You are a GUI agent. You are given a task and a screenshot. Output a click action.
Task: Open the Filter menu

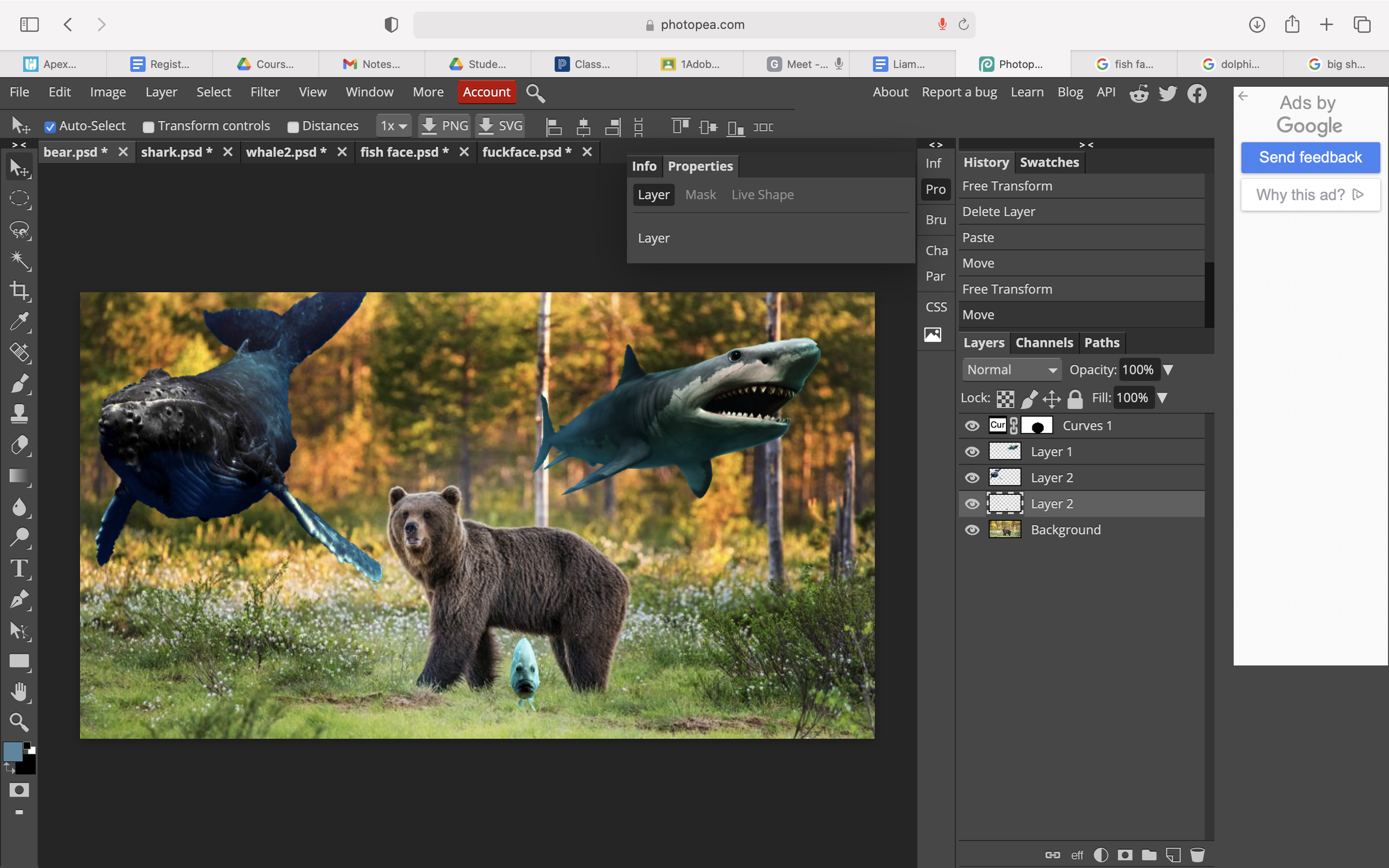pos(264,91)
